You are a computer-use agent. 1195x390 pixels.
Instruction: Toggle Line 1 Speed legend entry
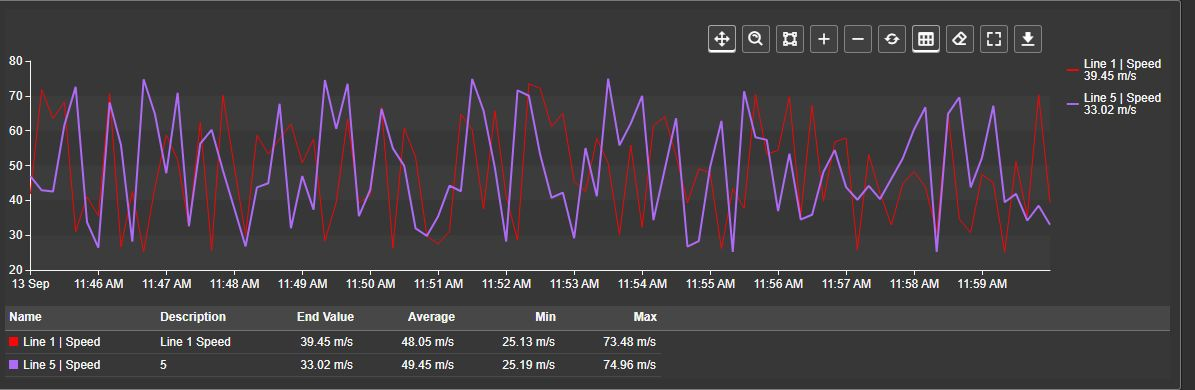pos(1114,69)
